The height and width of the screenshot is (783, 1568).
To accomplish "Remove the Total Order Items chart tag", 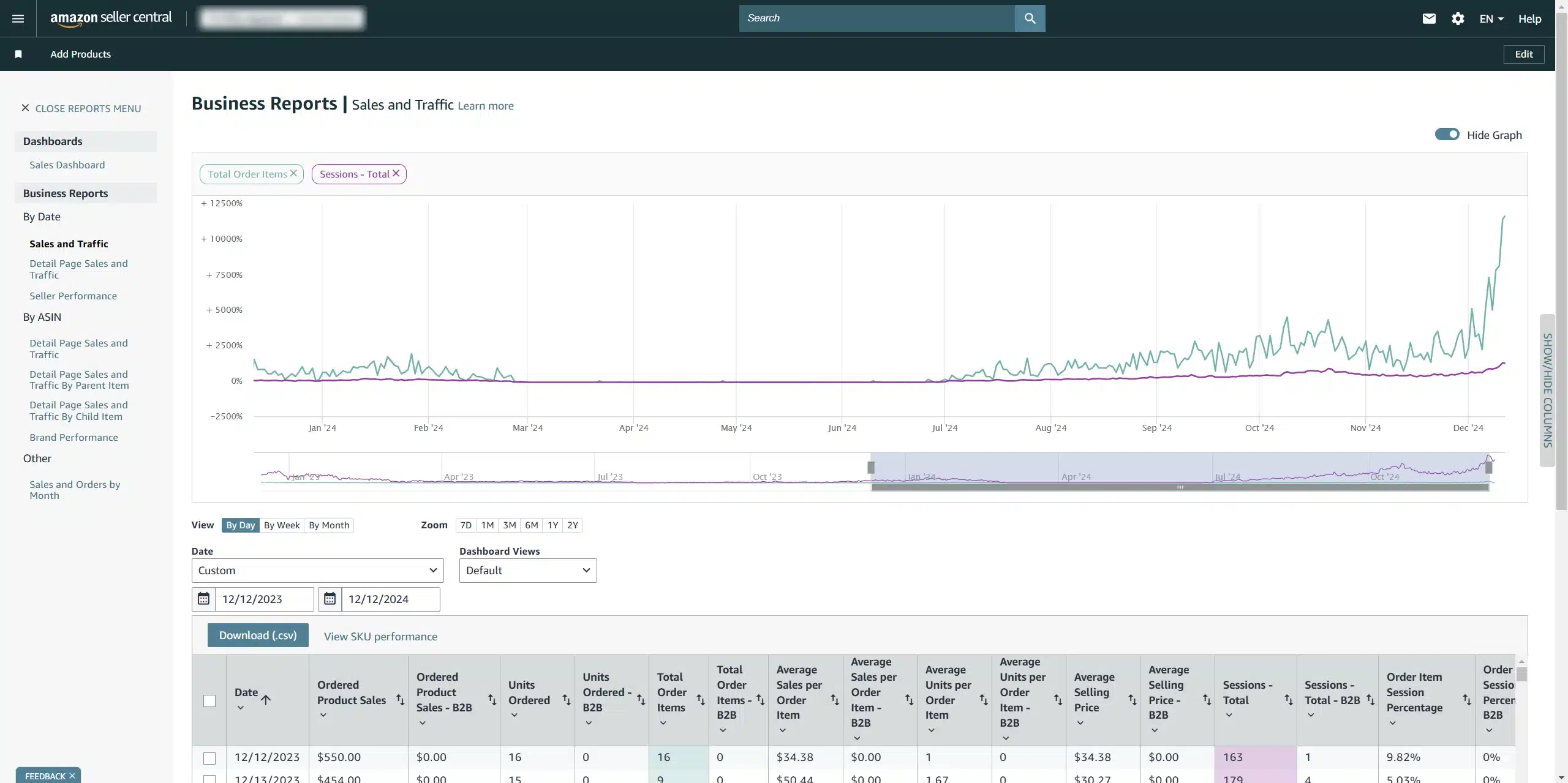I will click(293, 173).
